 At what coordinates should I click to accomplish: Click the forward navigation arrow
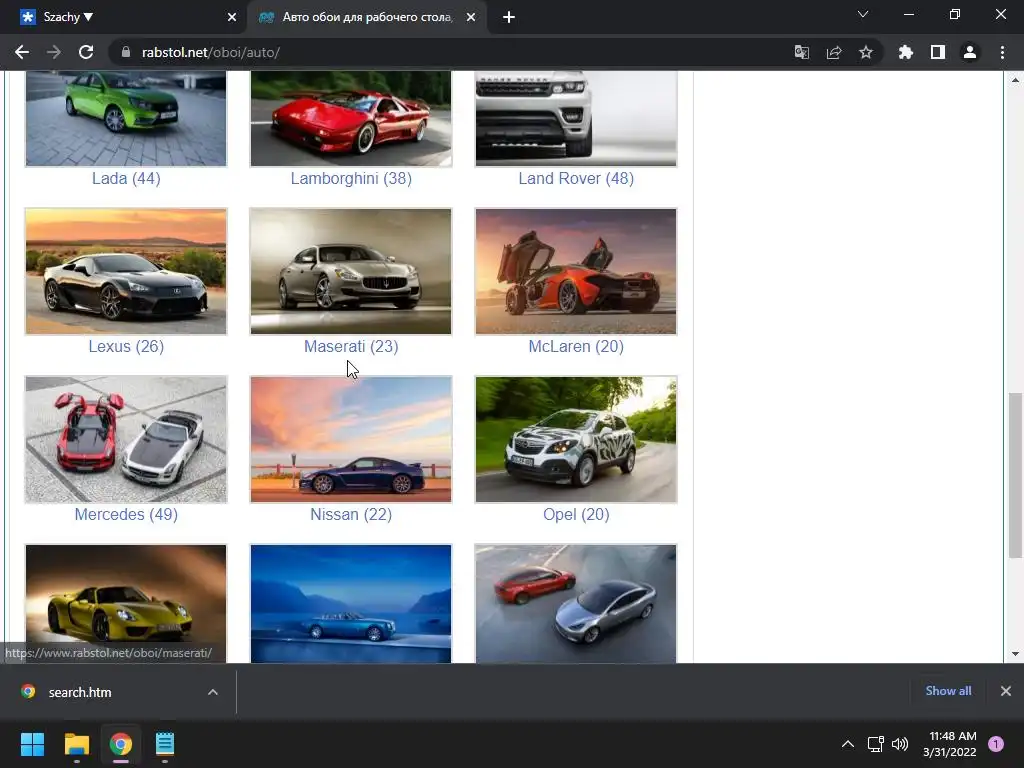54,52
